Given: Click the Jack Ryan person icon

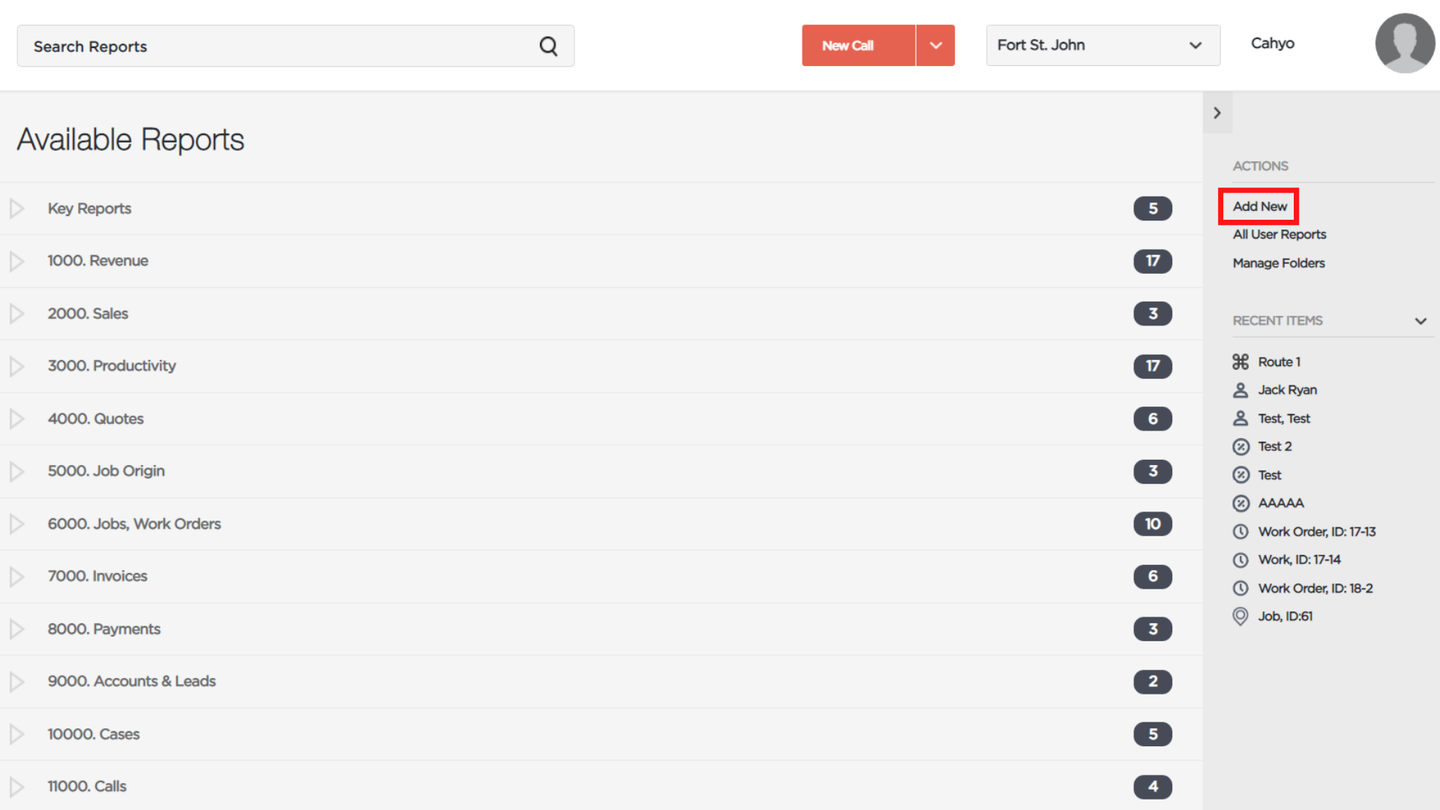Looking at the screenshot, I should tap(1240, 390).
